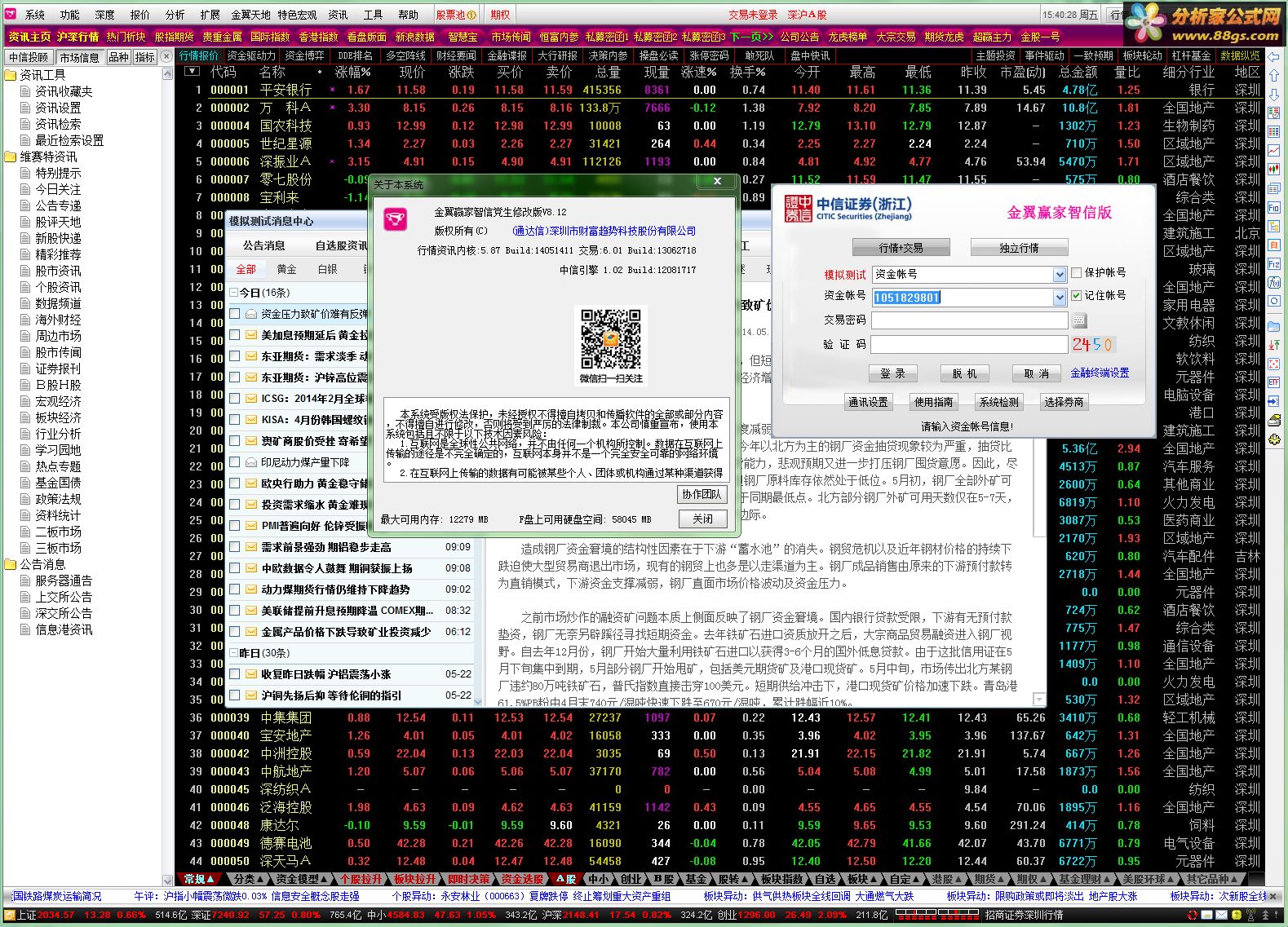Click document icon next to 信息港资讯

click(x=26, y=629)
